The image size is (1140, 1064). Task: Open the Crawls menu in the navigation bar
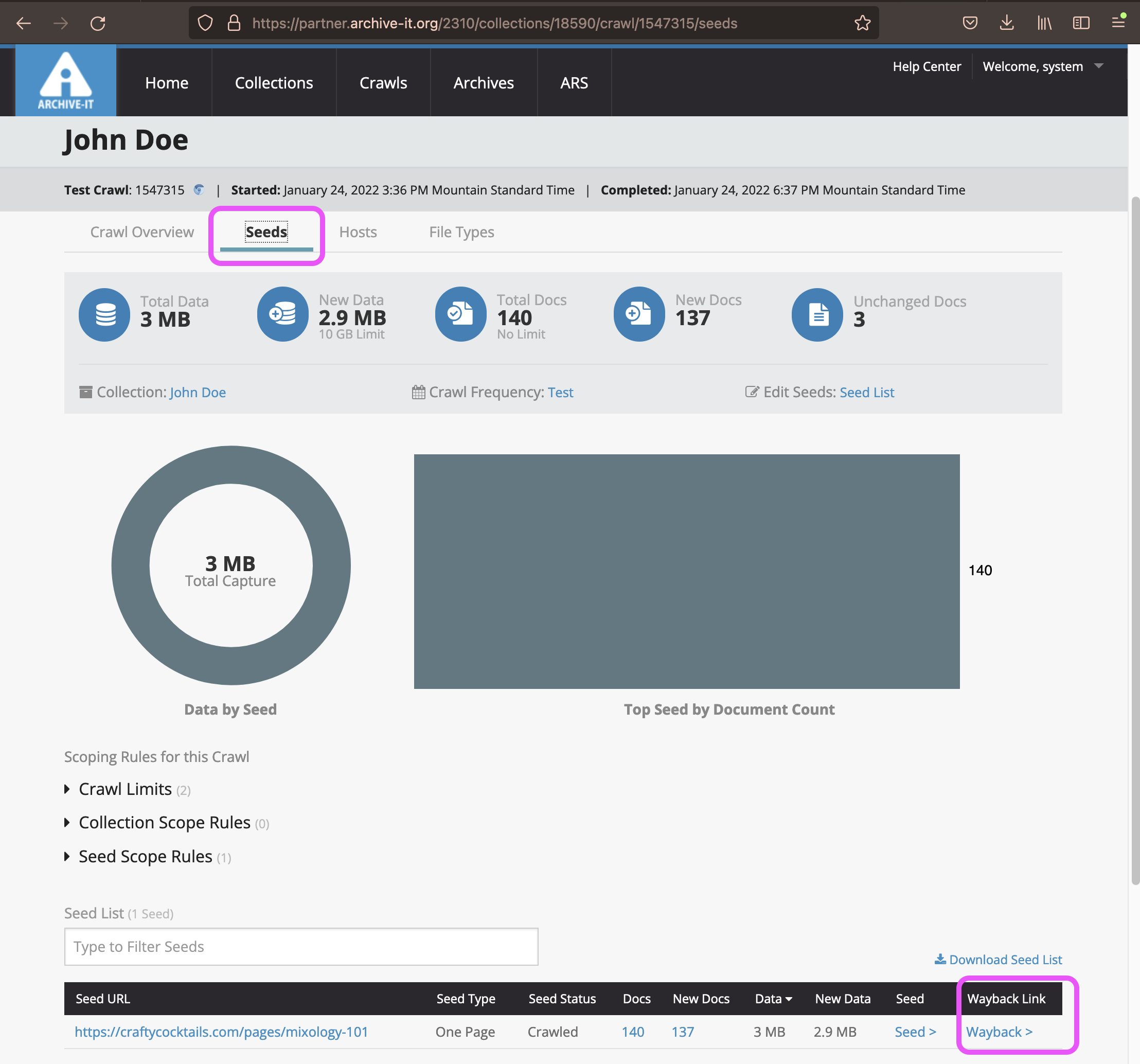click(383, 83)
